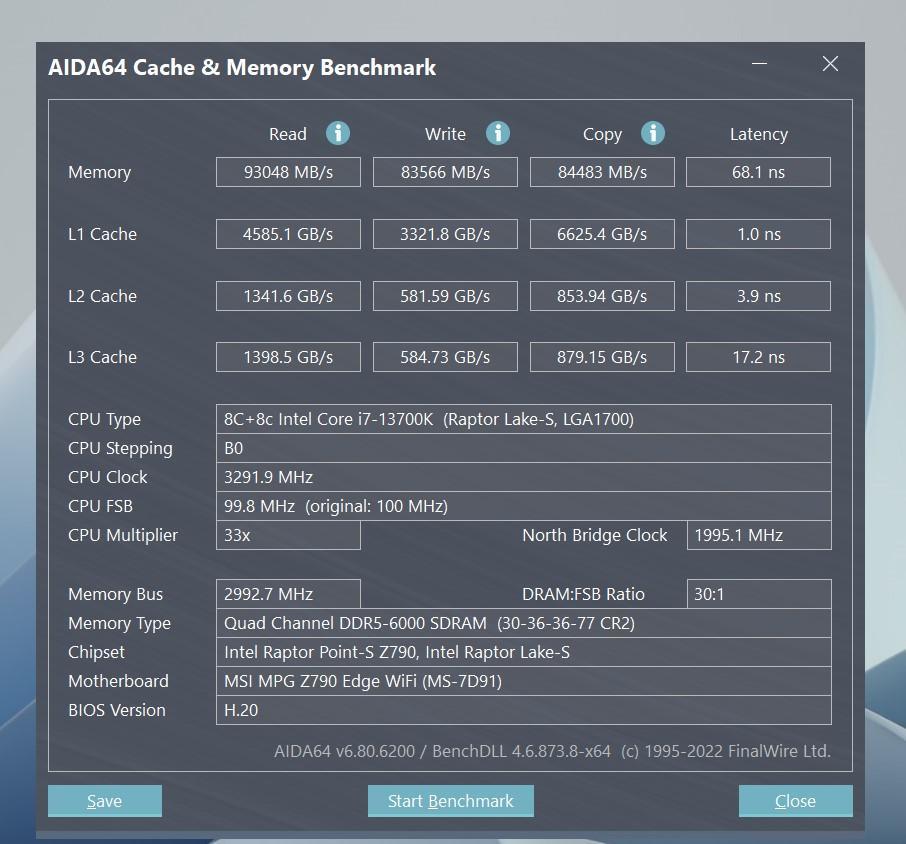Minimize the AIDA64 benchmark window
Viewport: 906px width, 844px height.
[x=759, y=64]
